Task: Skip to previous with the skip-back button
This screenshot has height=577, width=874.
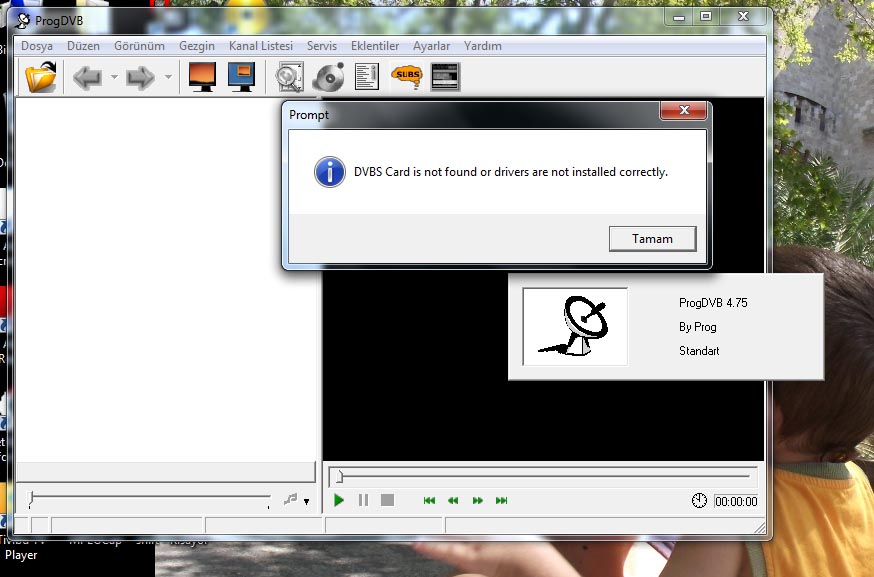Action: tap(429, 500)
